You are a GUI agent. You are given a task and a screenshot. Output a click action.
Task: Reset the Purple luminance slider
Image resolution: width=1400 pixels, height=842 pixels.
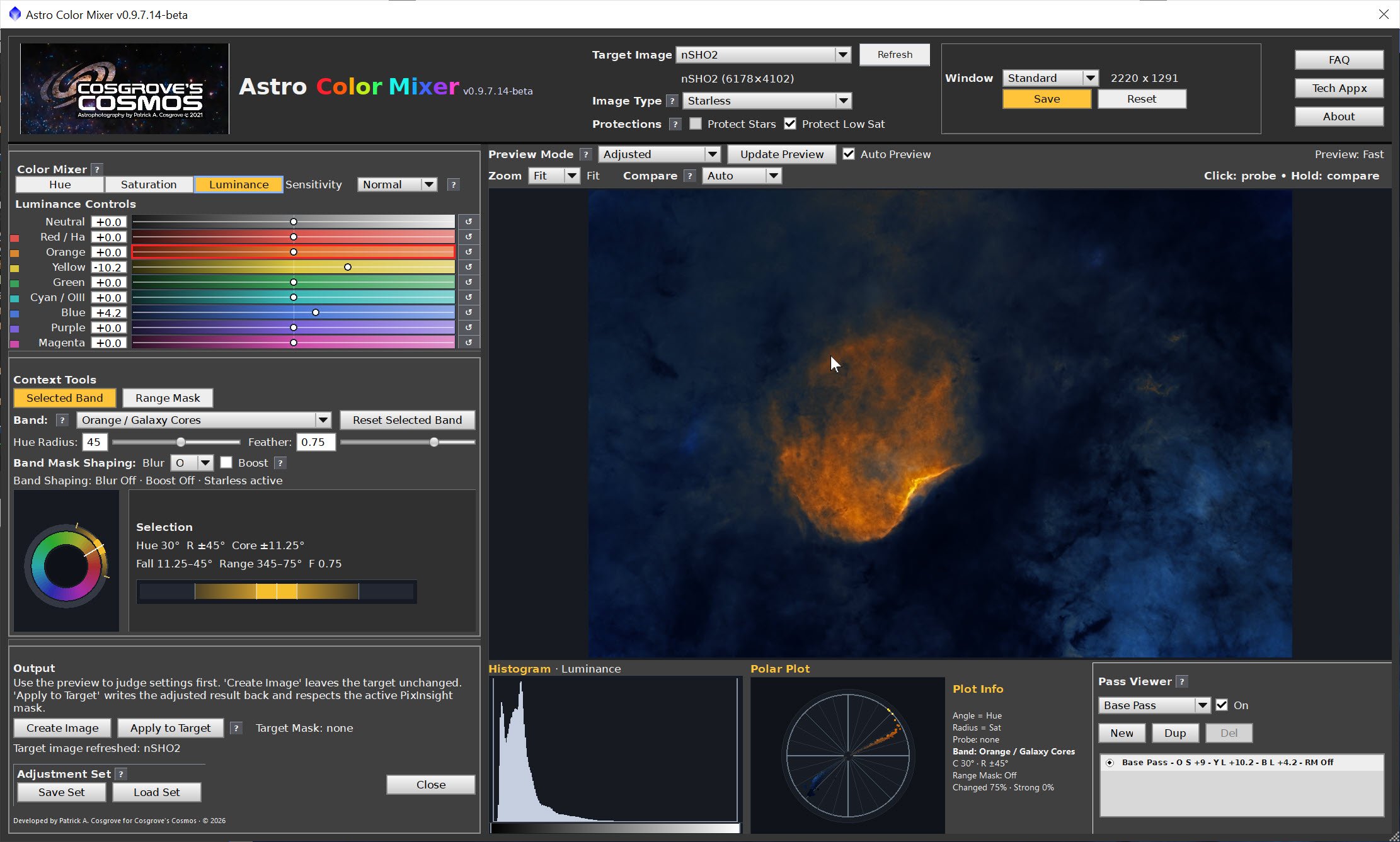click(468, 327)
